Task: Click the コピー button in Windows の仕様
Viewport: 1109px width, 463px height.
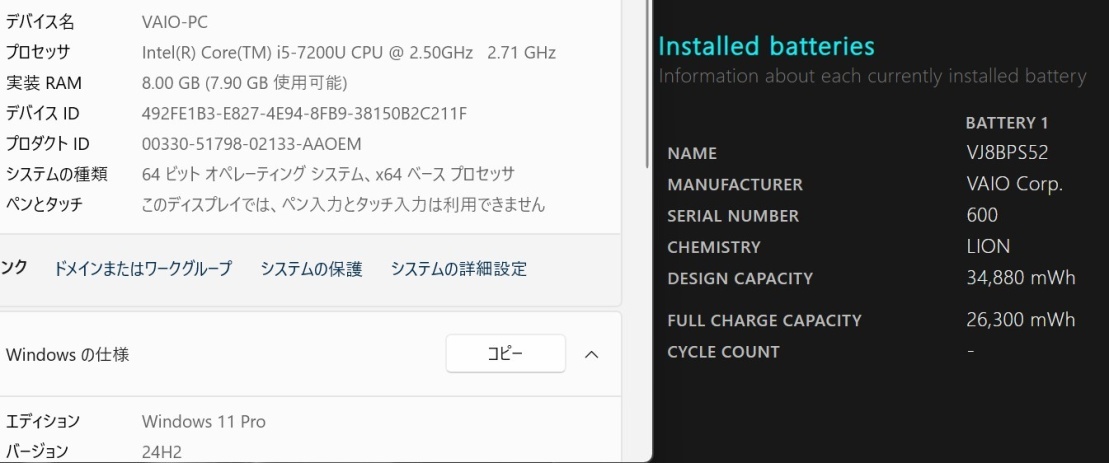Action: tap(506, 353)
